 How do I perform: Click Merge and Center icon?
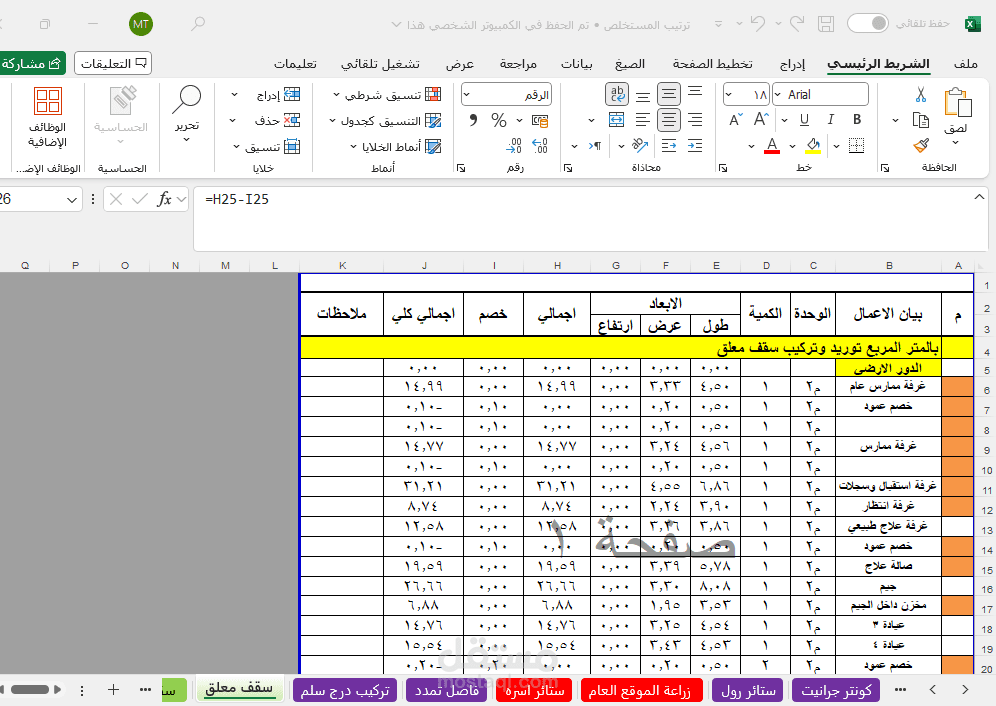[616, 119]
